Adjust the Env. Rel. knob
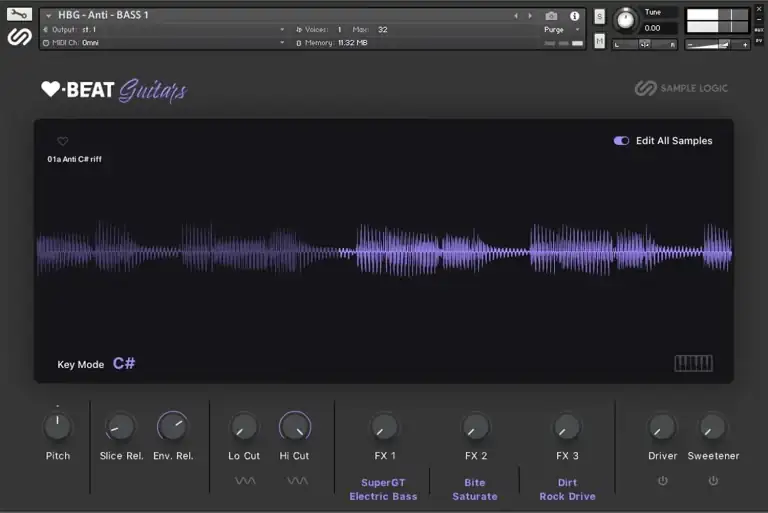The width and height of the screenshot is (768, 513). 172,426
